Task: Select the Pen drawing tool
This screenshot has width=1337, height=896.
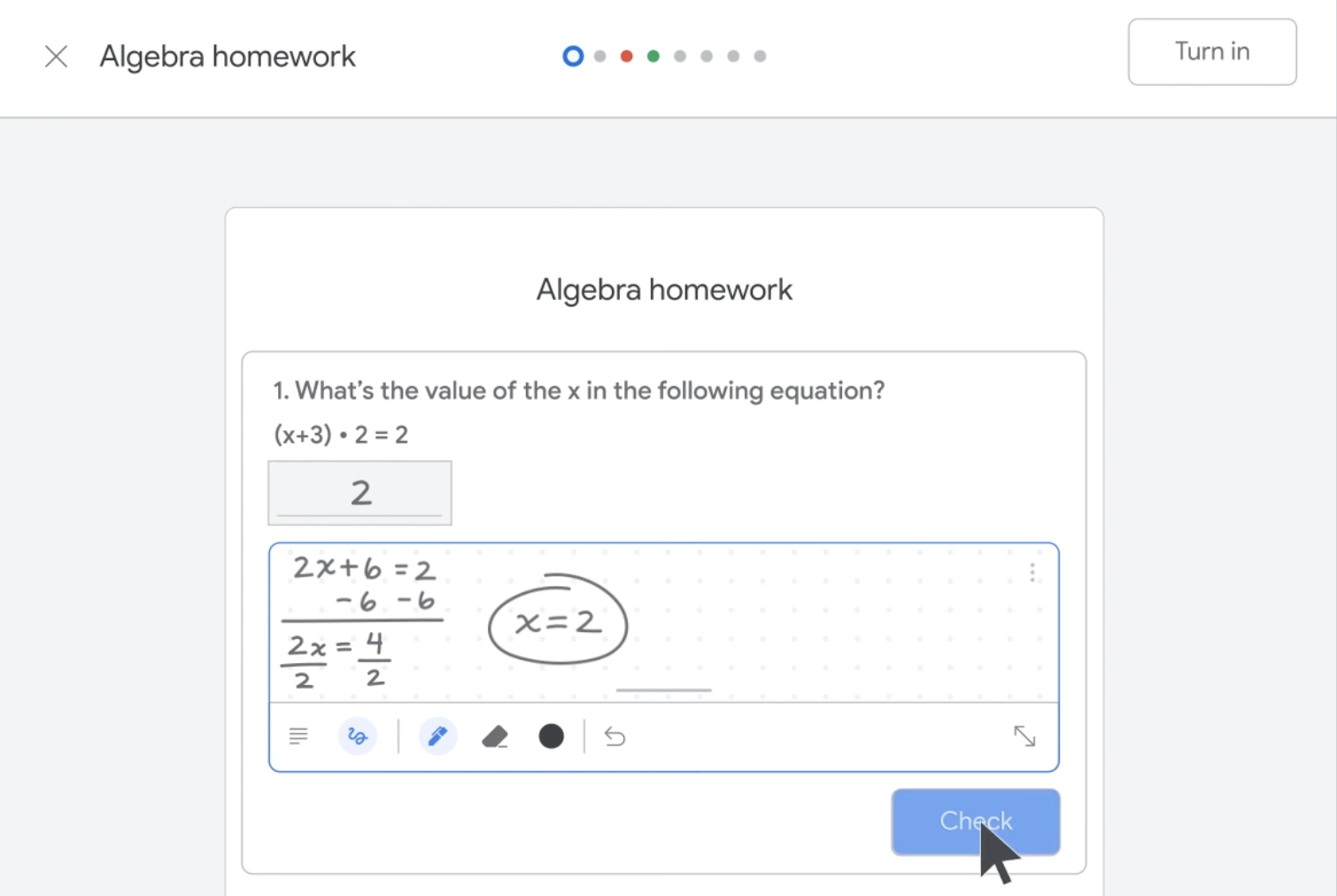Action: (x=437, y=736)
